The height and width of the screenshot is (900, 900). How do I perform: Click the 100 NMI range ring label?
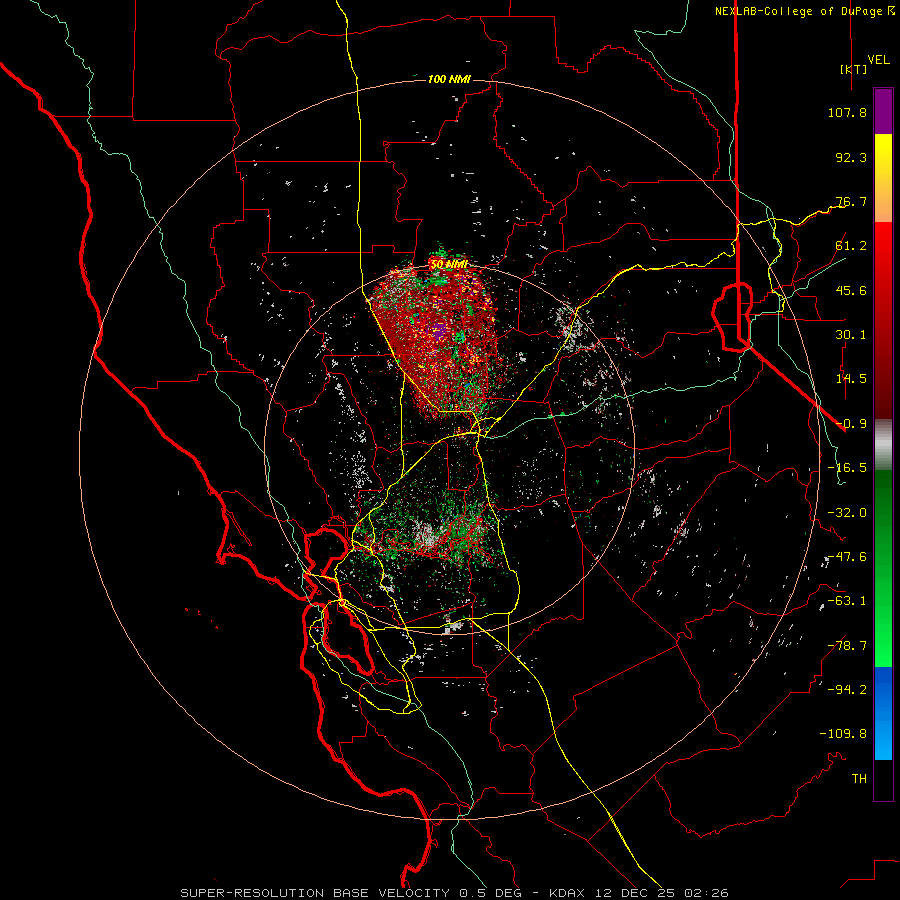[x=449, y=79]
